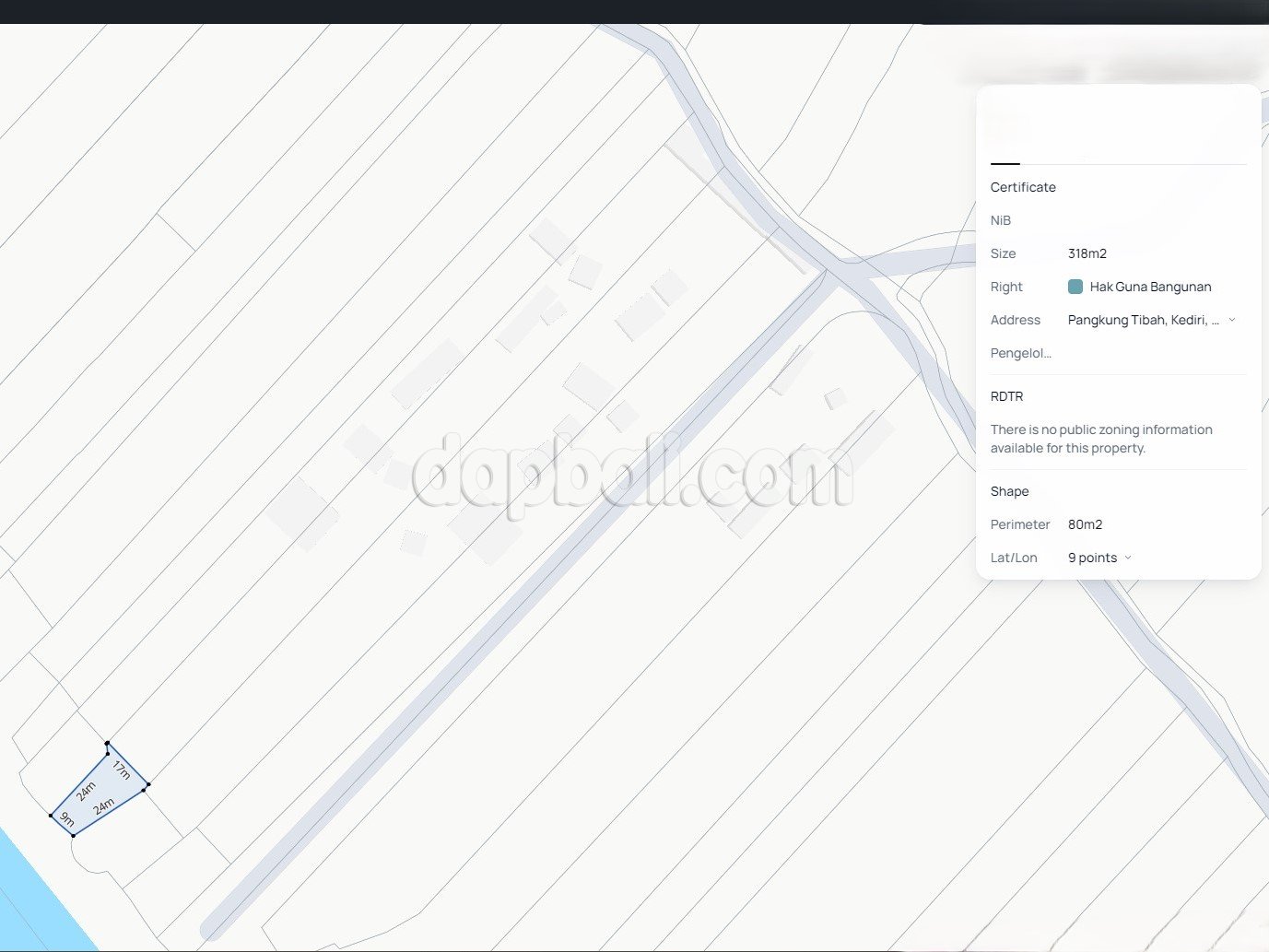
Task: Click the Certificate section heading
Action: [x=1023, y=187]
